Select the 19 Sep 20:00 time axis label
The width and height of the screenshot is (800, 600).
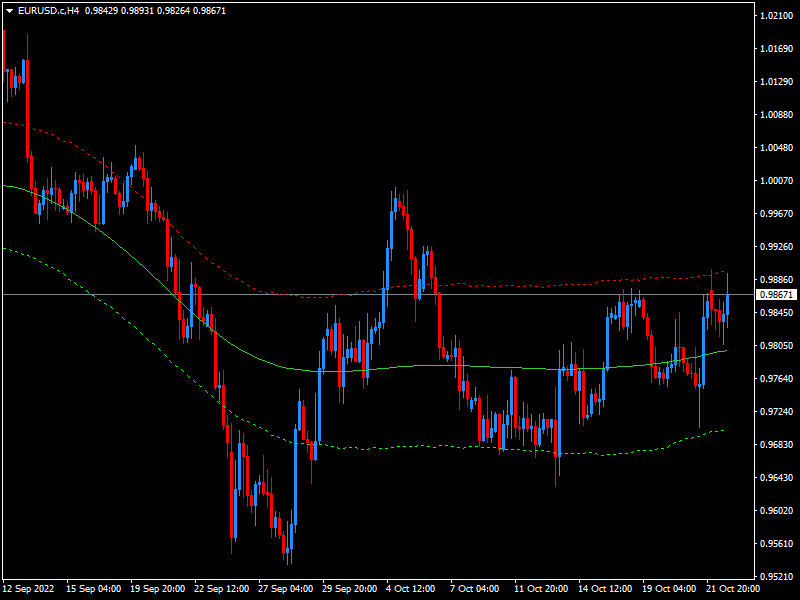(158, 589)
